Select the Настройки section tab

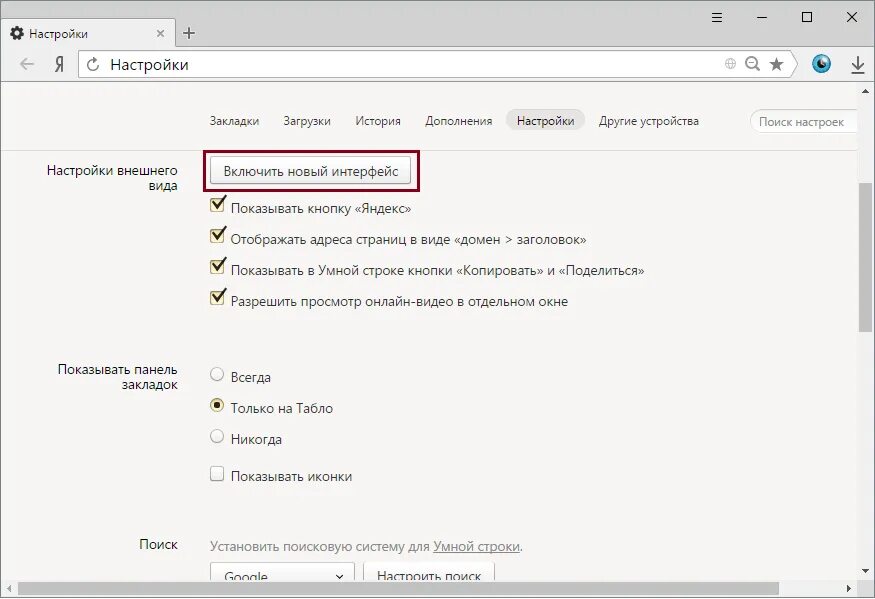coord(545,121)
